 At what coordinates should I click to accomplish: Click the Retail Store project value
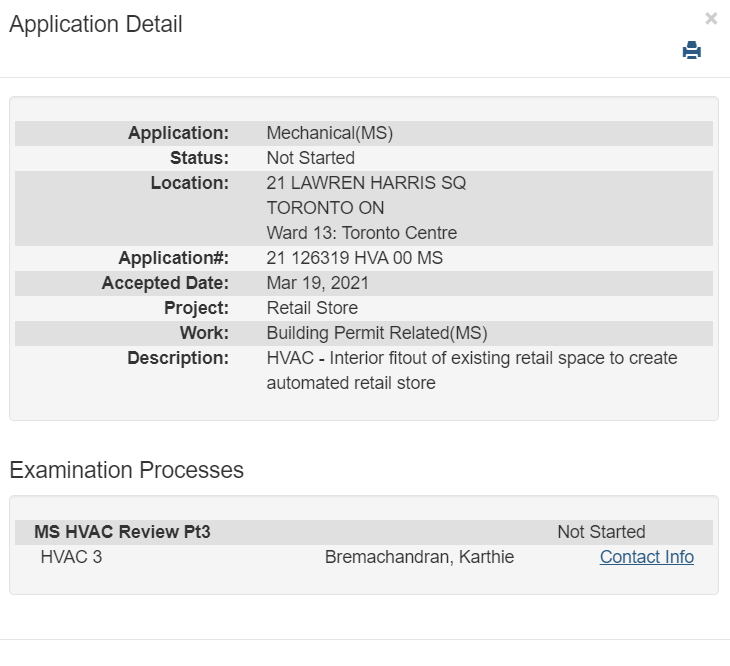coord(312,308)
